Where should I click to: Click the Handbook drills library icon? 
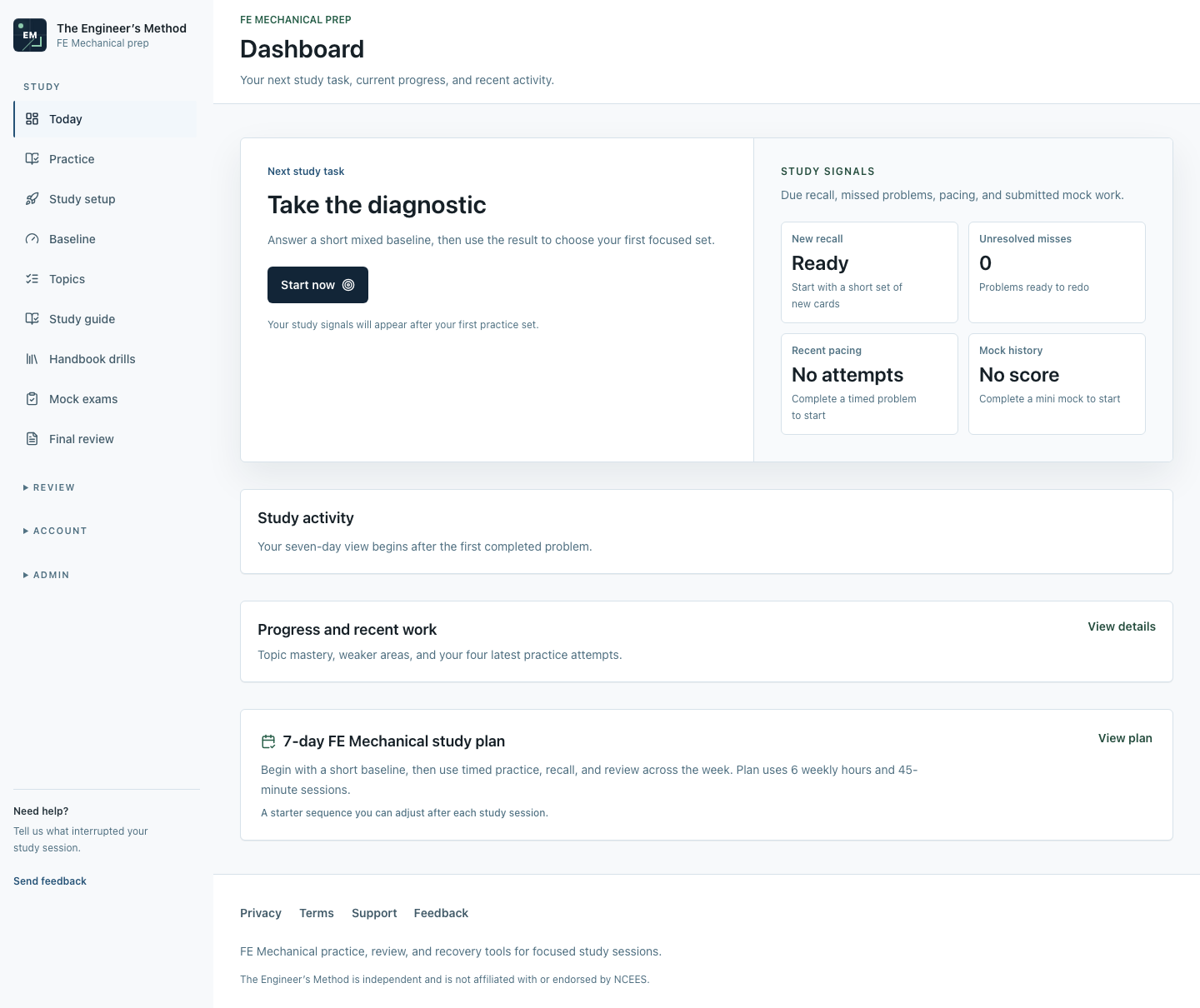coord(32,359)
